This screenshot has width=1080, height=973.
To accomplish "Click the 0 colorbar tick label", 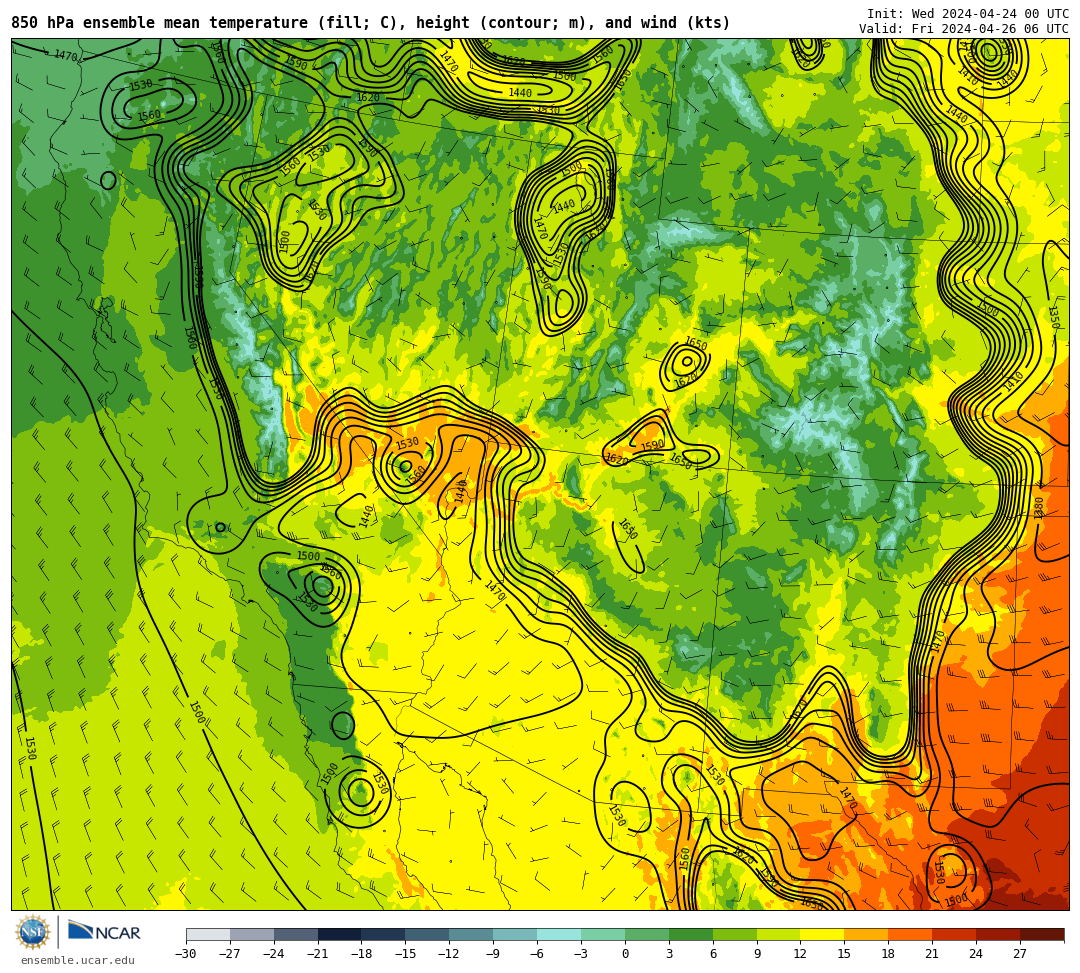I will [x=625, y=954].
